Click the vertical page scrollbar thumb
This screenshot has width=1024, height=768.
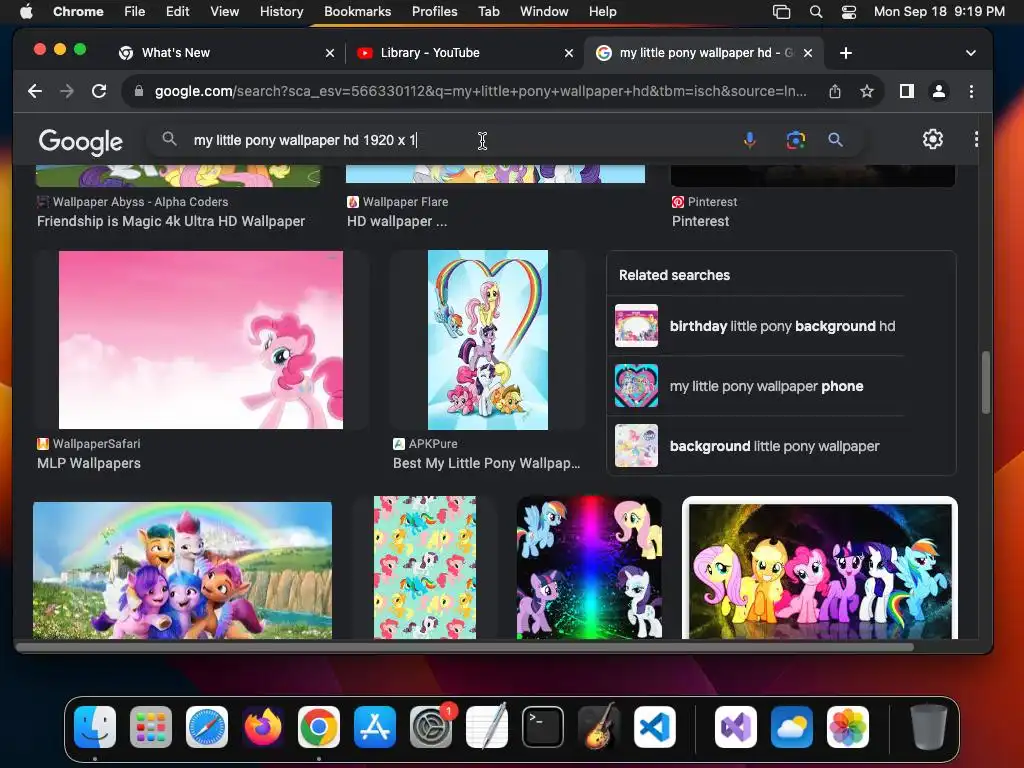(985, 382)
